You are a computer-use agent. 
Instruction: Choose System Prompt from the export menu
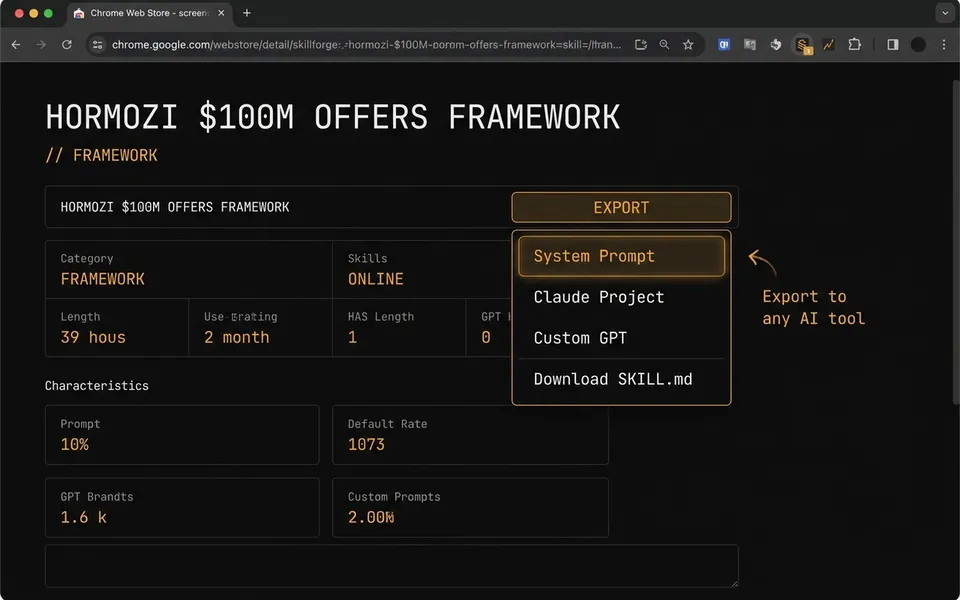tap(621, 256)
